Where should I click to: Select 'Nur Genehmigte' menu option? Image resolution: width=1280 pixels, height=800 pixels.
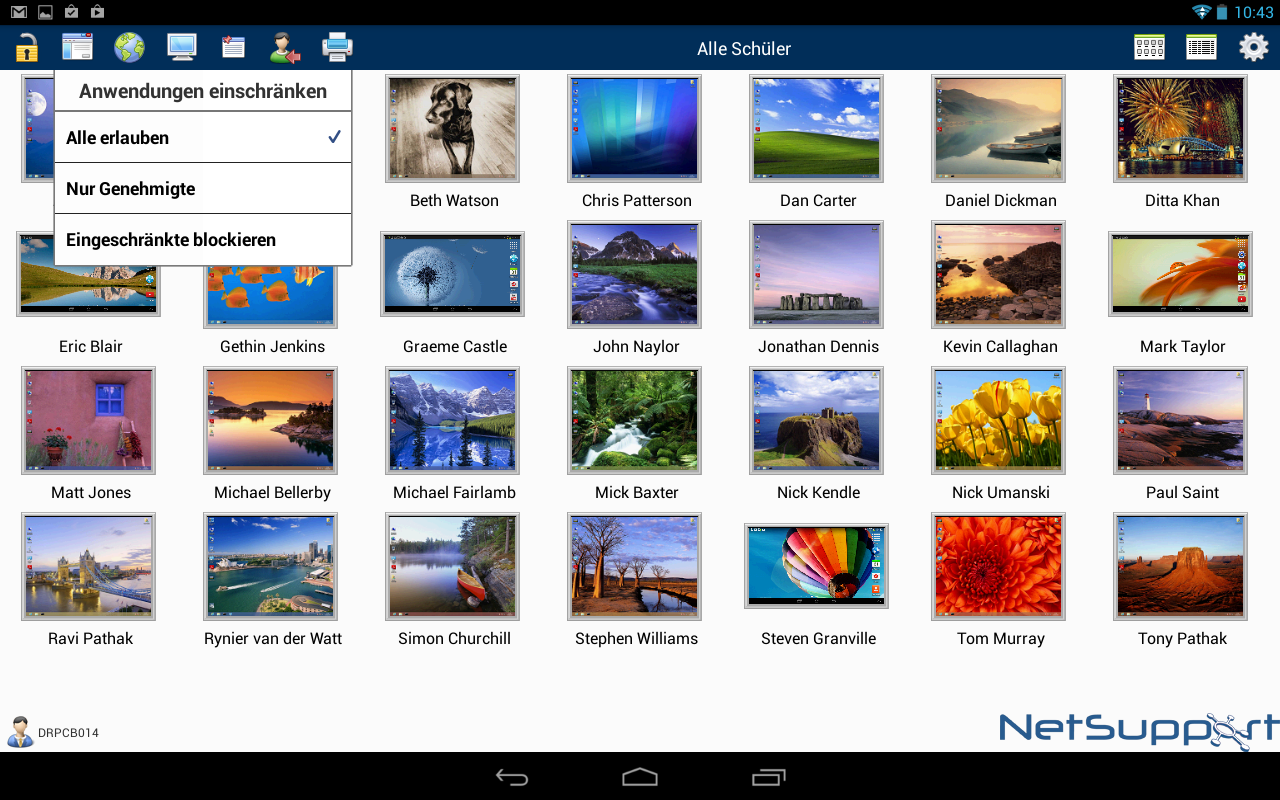coord(203,188)
